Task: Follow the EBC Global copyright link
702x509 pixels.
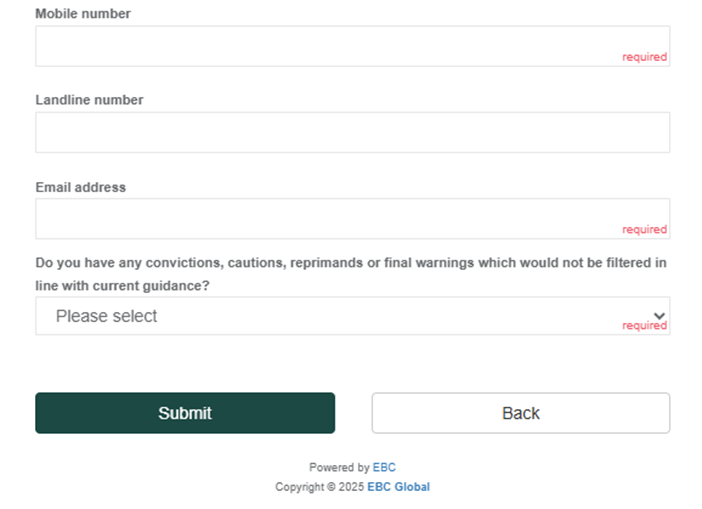Action: [x=398, y=487]
